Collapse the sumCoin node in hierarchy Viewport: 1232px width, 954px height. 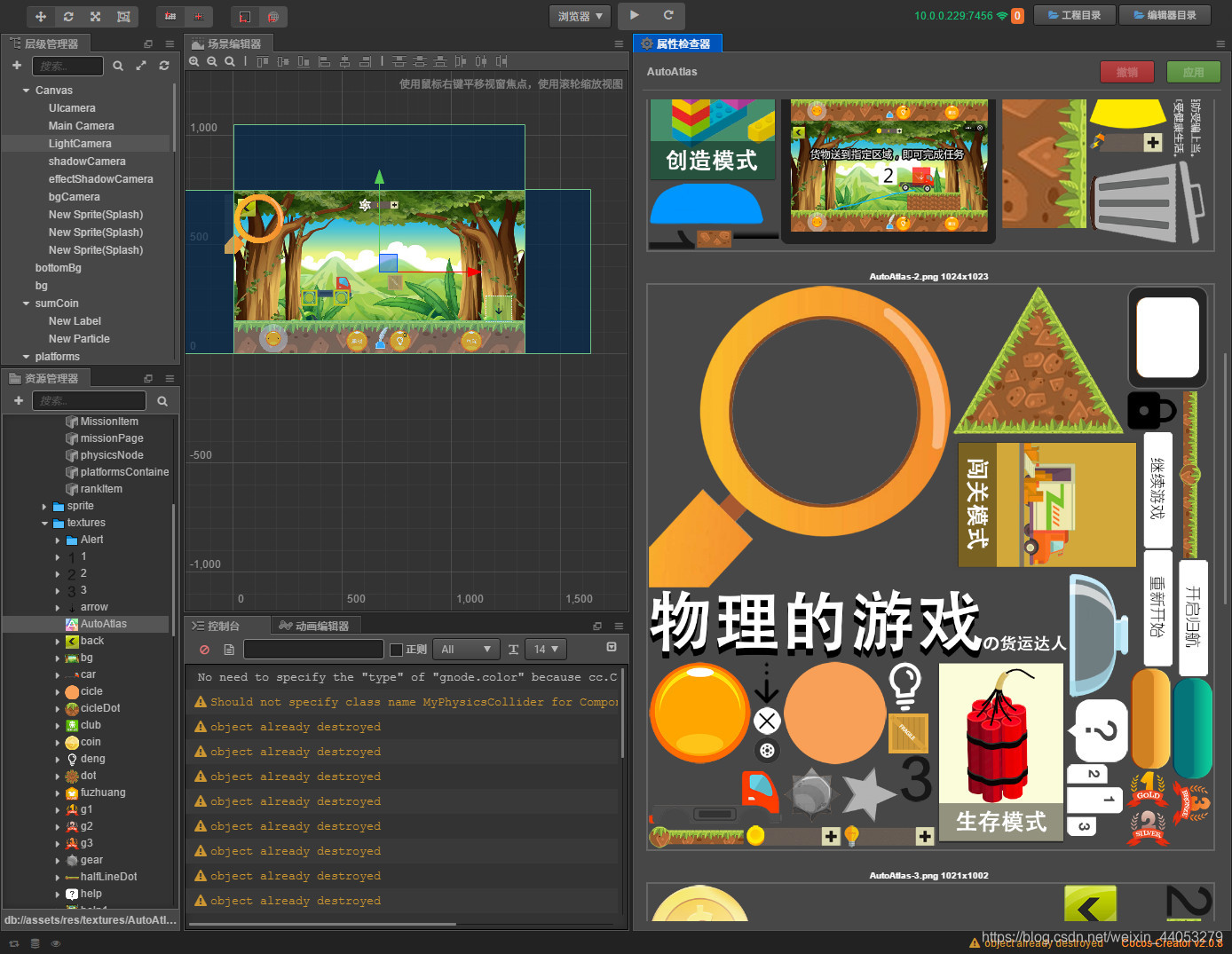27,303
